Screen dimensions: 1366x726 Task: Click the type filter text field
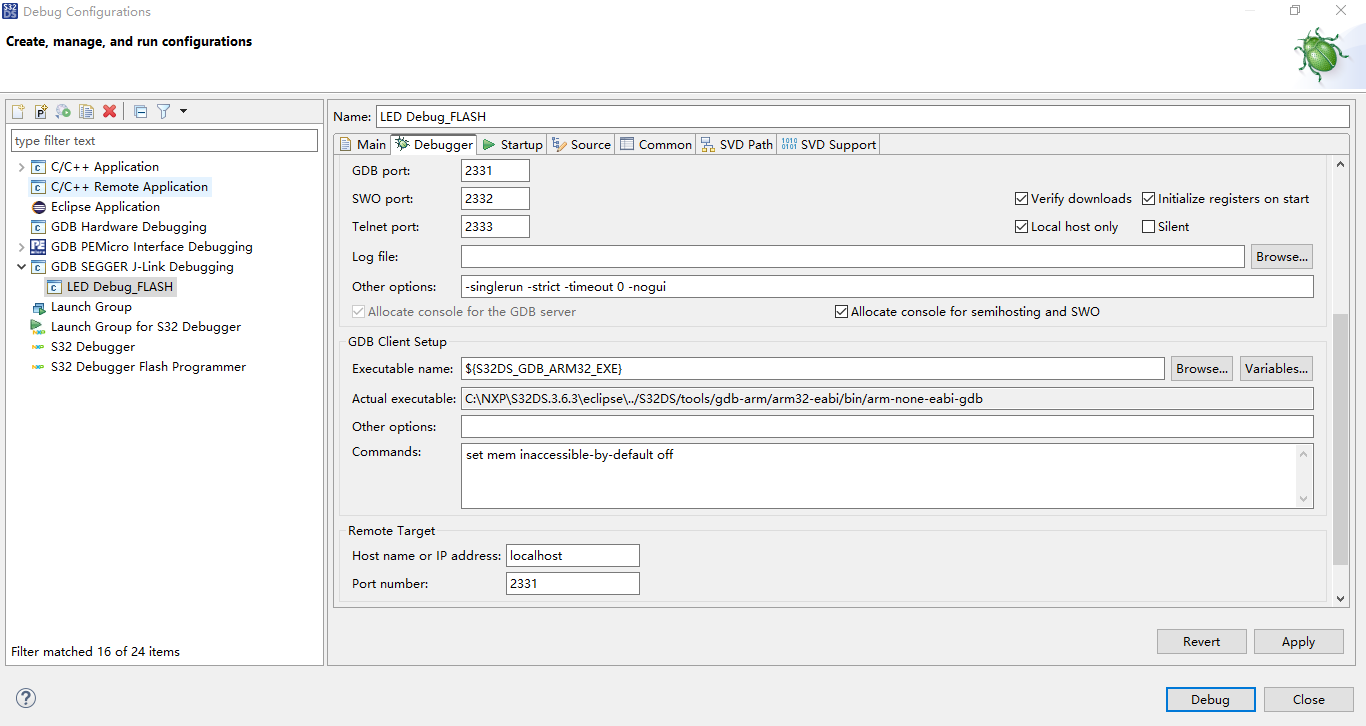coord(164,141)
